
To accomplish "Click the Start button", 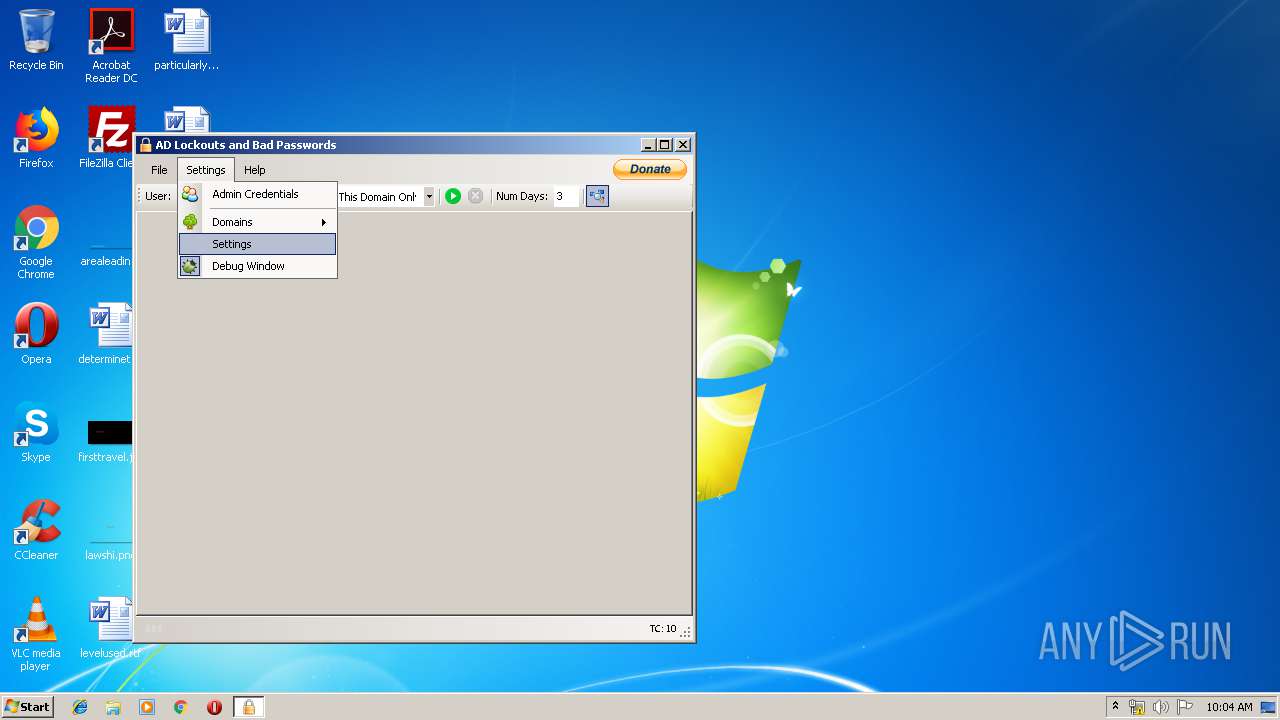I will tap(27, 706).
